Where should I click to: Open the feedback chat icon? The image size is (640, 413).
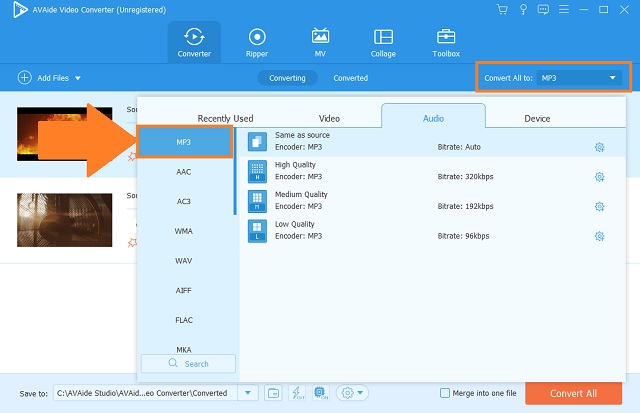point(543,9)
